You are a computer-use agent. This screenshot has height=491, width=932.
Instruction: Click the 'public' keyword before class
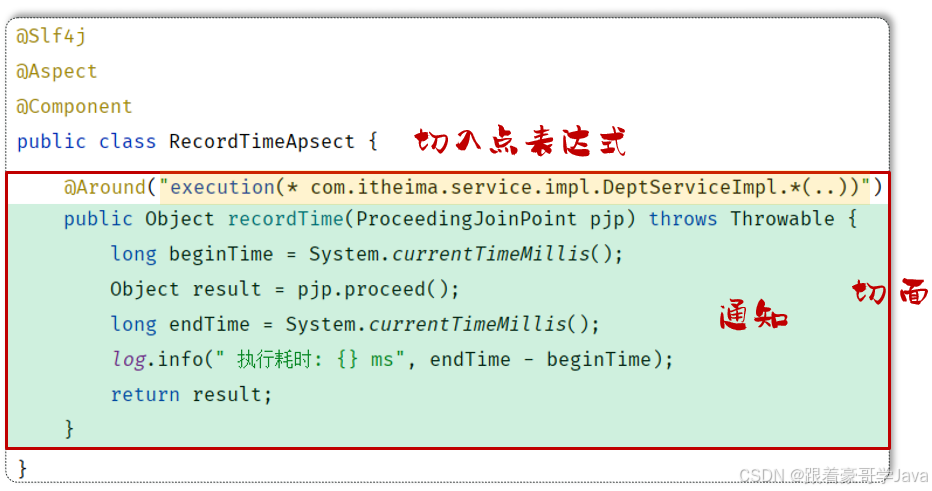pyautogui.click(x=51, y=142)
